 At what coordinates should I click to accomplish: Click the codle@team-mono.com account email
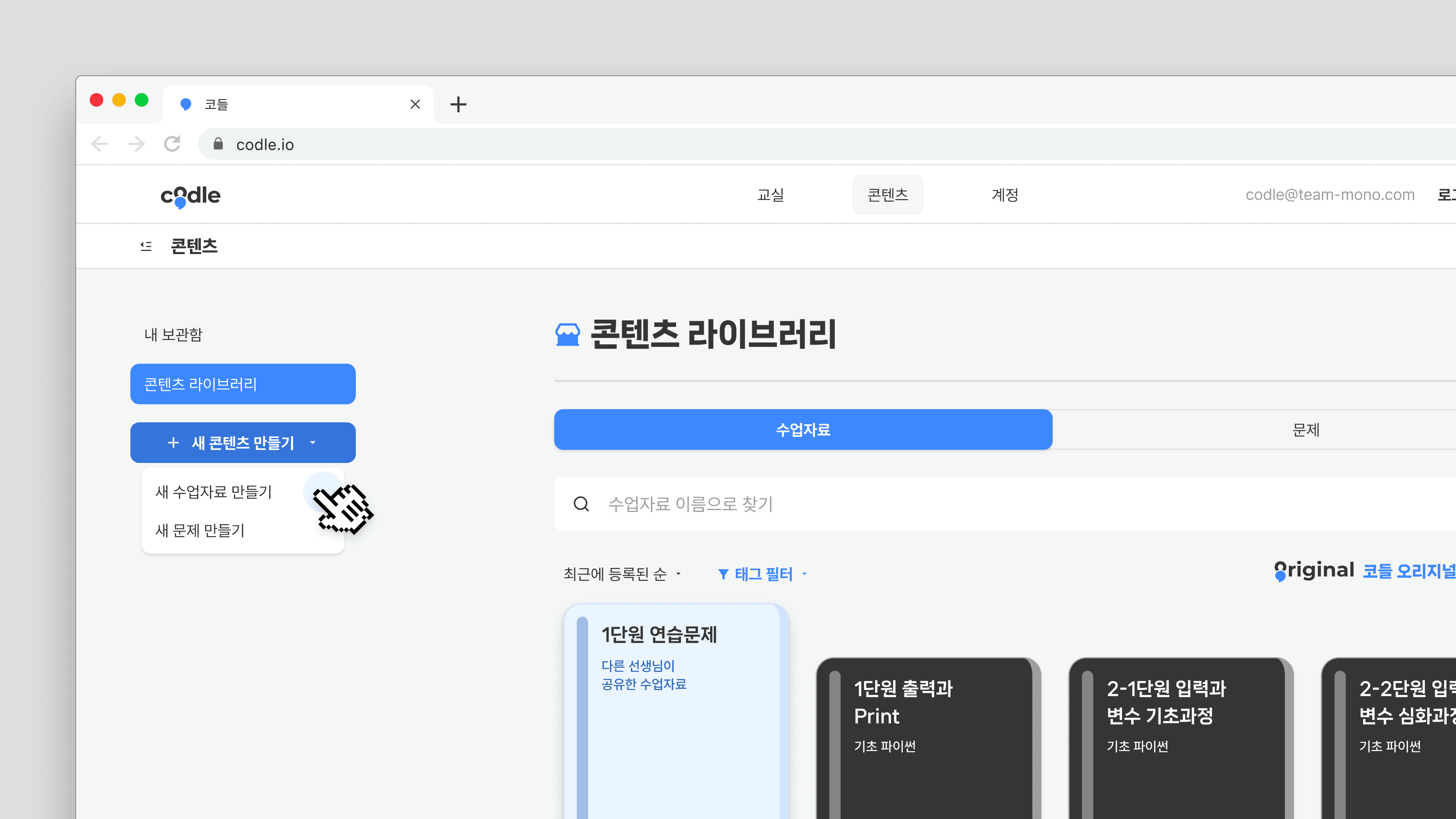[x=1329, y=195]
